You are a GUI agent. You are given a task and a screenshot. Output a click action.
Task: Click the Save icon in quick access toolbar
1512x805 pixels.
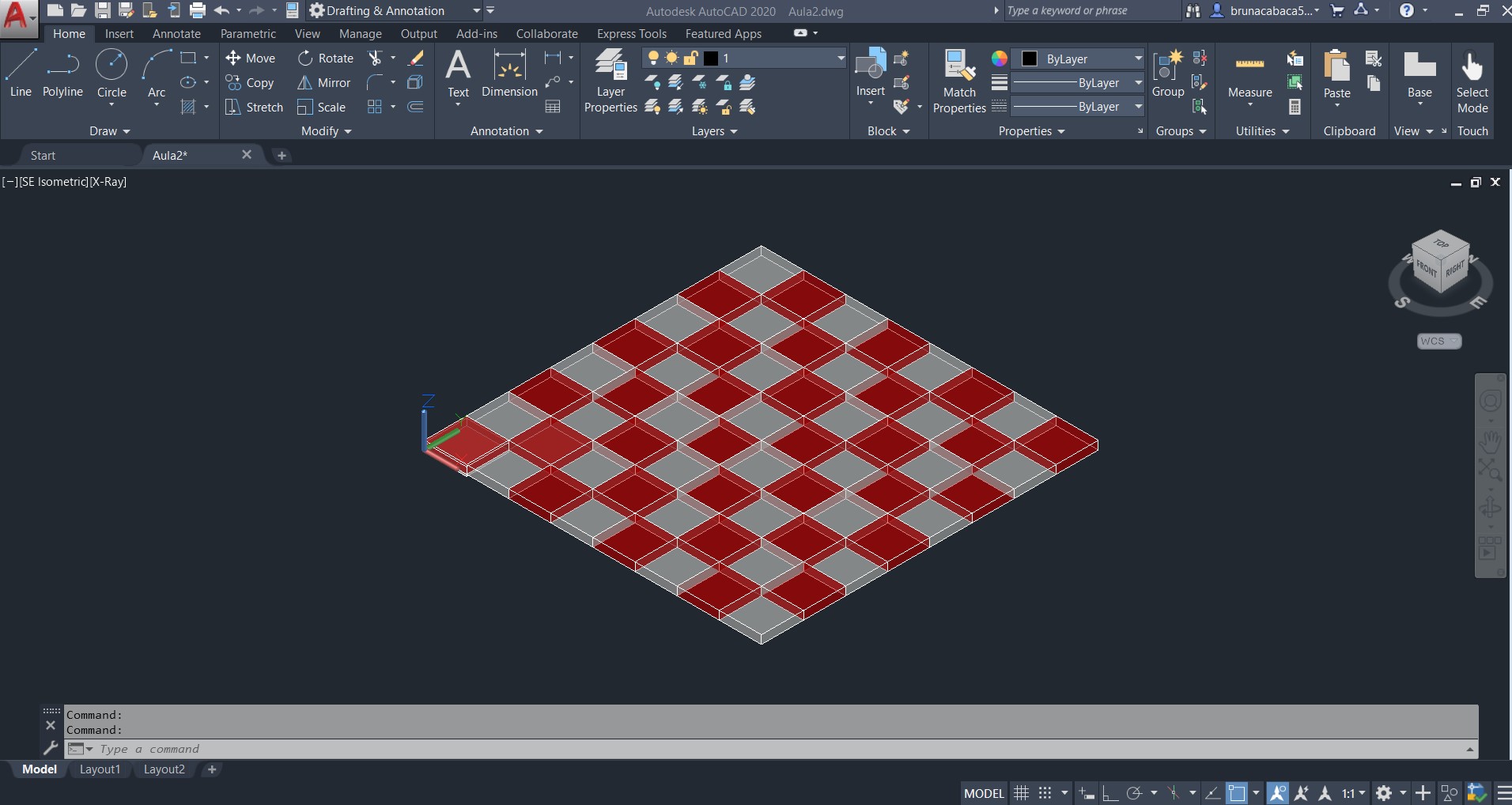(103, 10)
